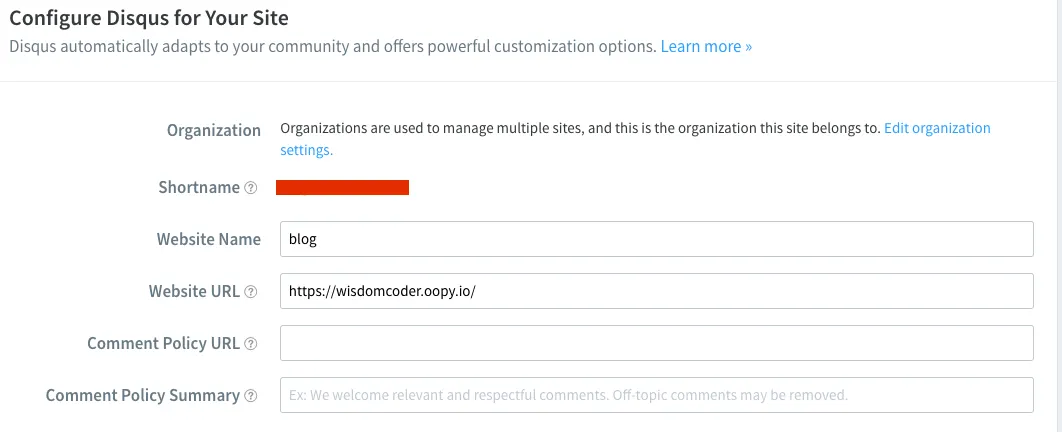Image resolution: width=1062 pixels, height=432 pixels.
Task: Click the red redacted shortname value
Action: click(x=343, y=187)
